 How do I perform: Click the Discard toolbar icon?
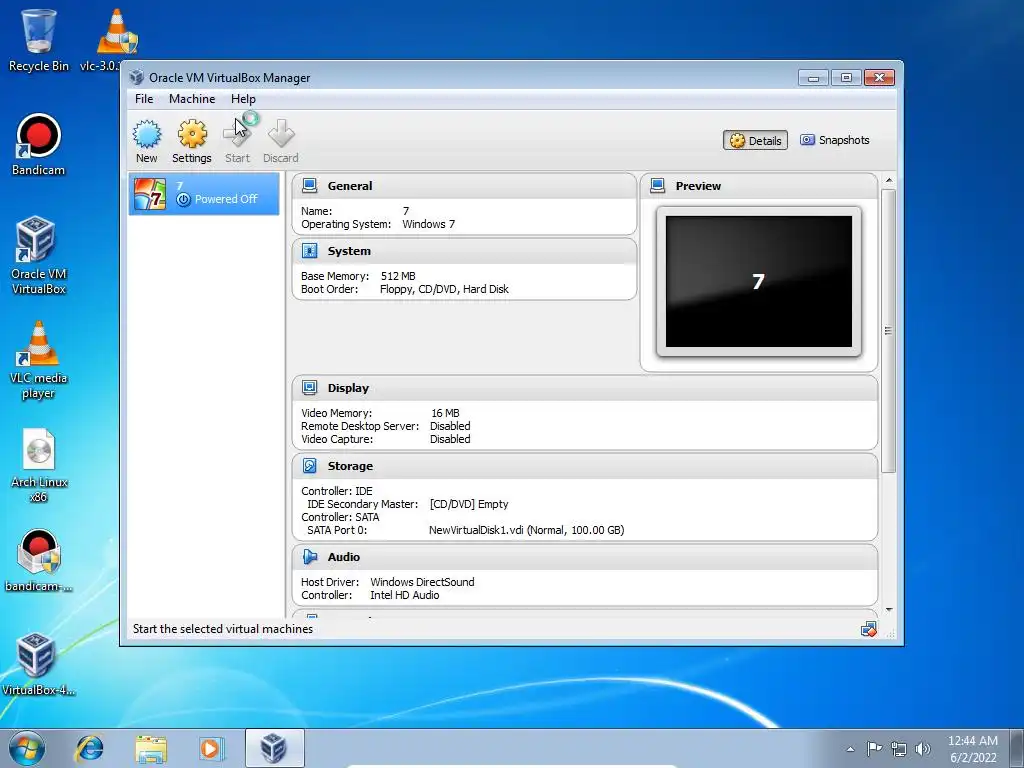pyautogui.click(x=281, y=133)
